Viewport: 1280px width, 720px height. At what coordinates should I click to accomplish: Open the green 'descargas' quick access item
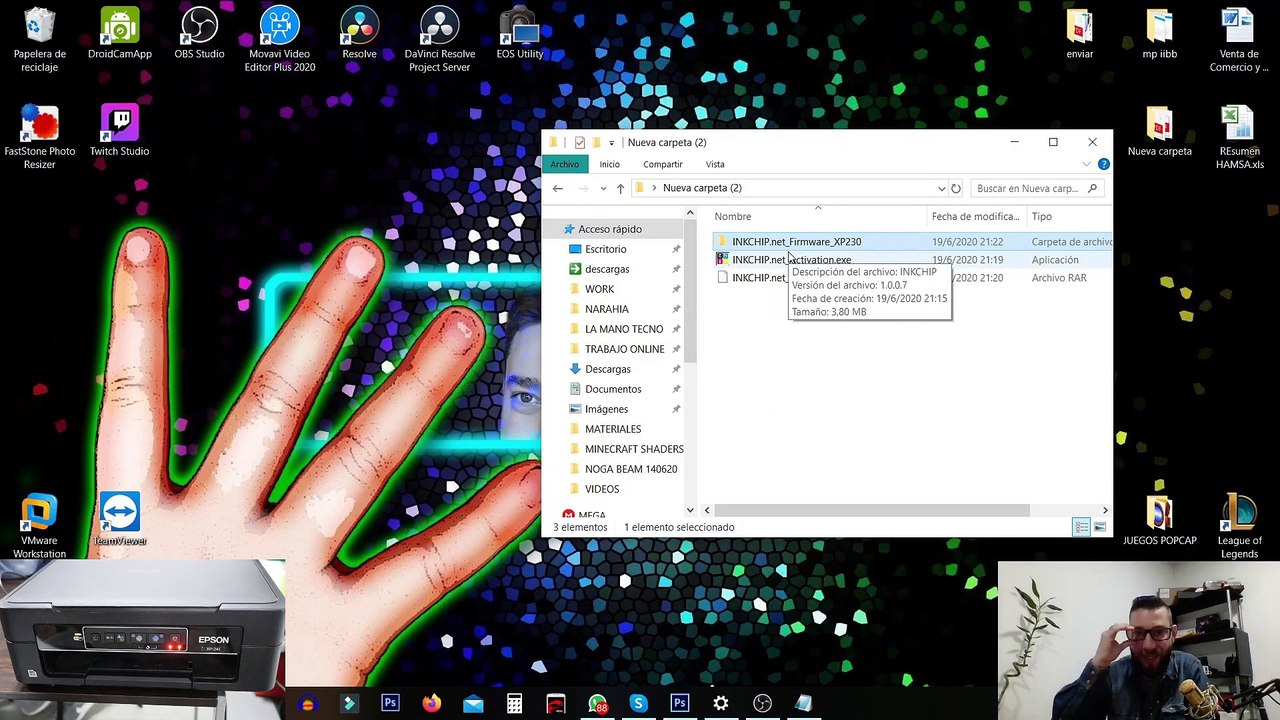click(607, 269)
